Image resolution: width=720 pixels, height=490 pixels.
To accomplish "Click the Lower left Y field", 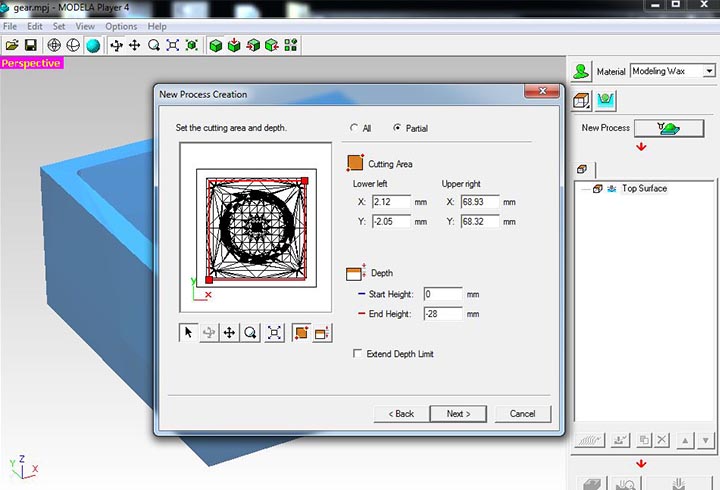I will [x=391, y=221].
